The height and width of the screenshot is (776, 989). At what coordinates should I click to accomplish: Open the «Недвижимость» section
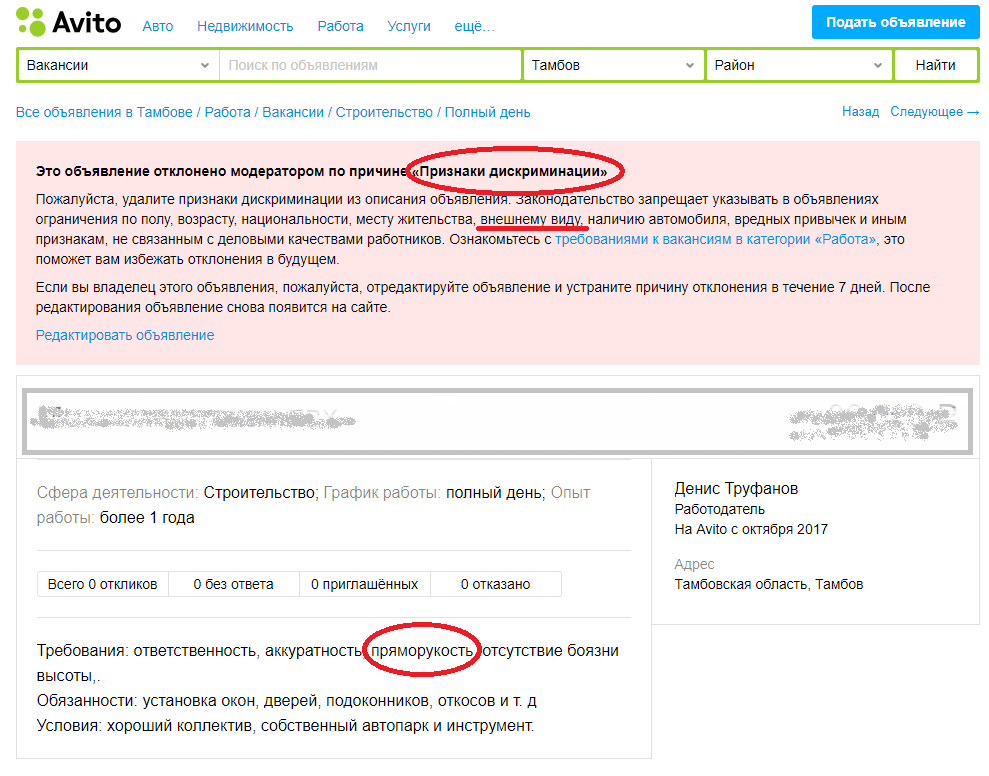244,26
